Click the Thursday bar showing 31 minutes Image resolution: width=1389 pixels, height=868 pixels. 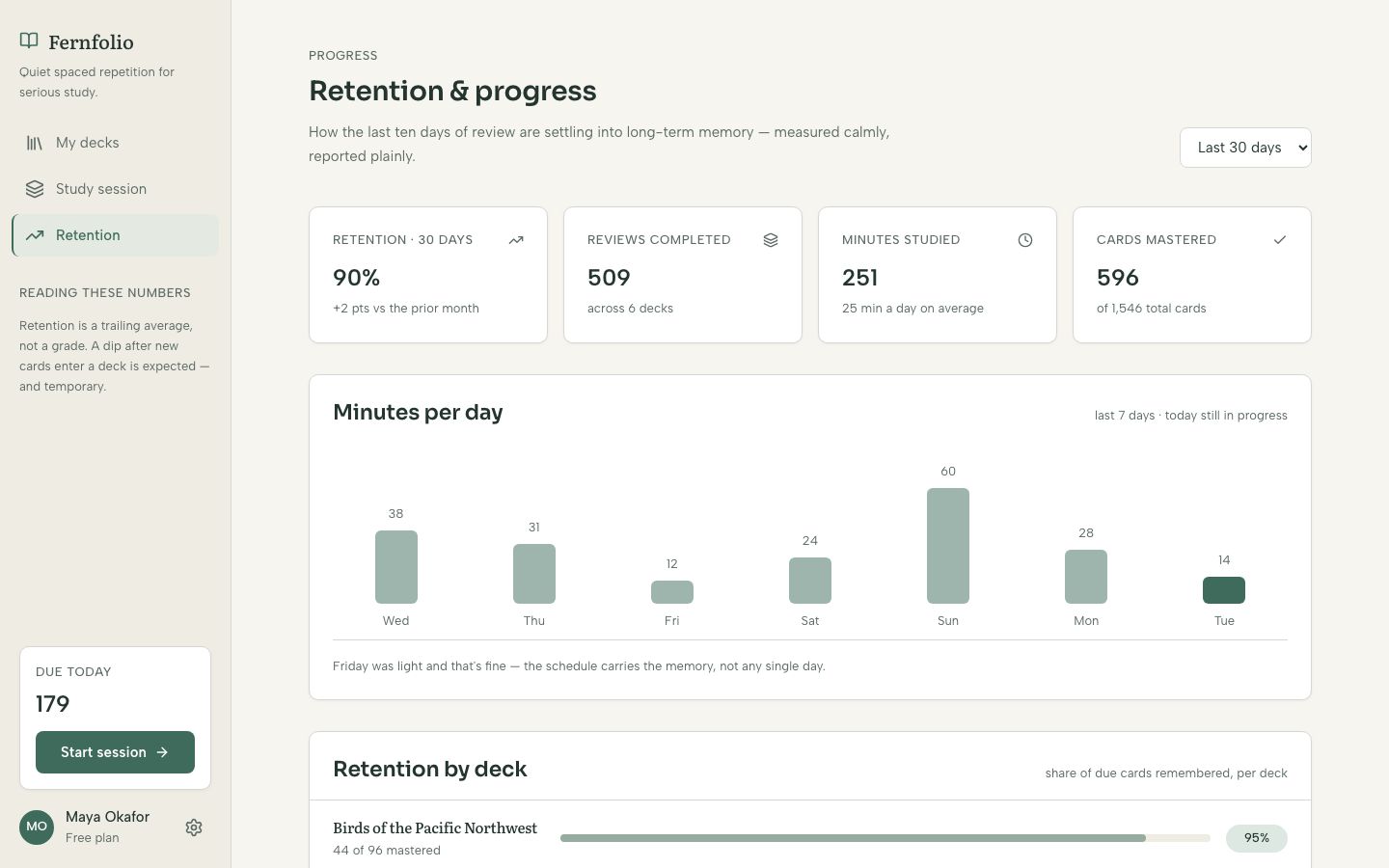533,574
